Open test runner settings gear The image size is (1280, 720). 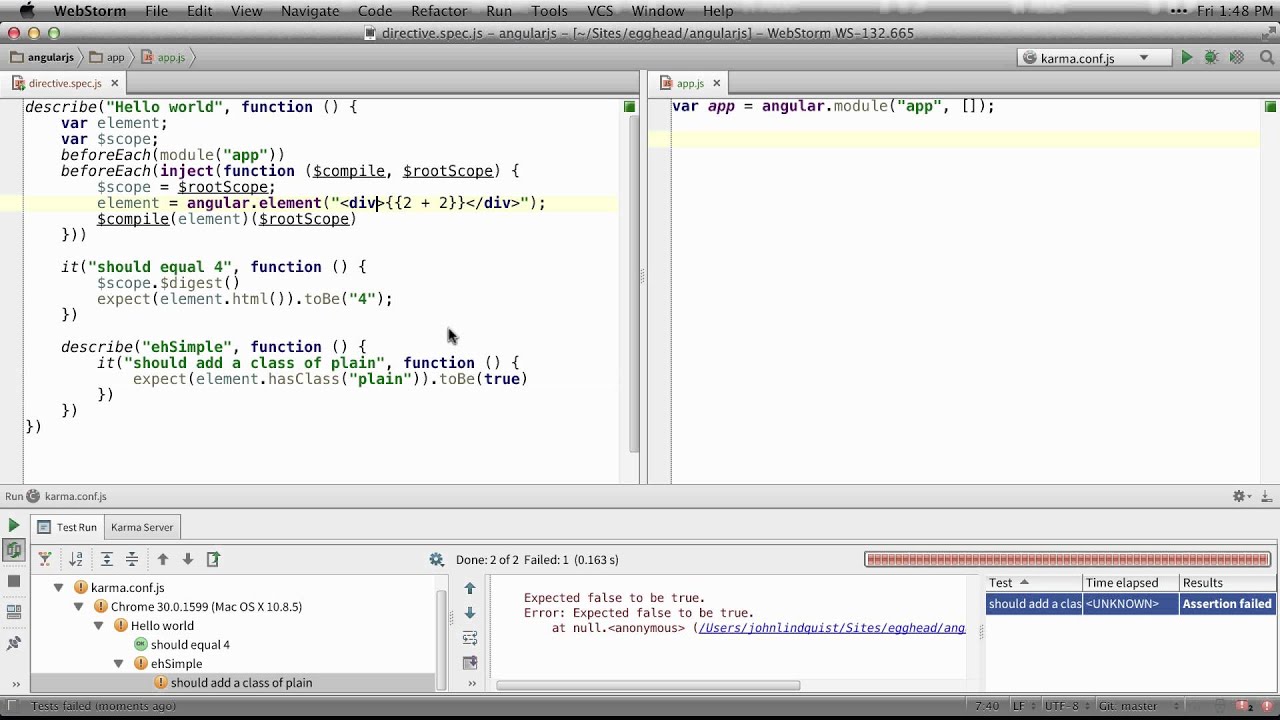coord(436,560)
